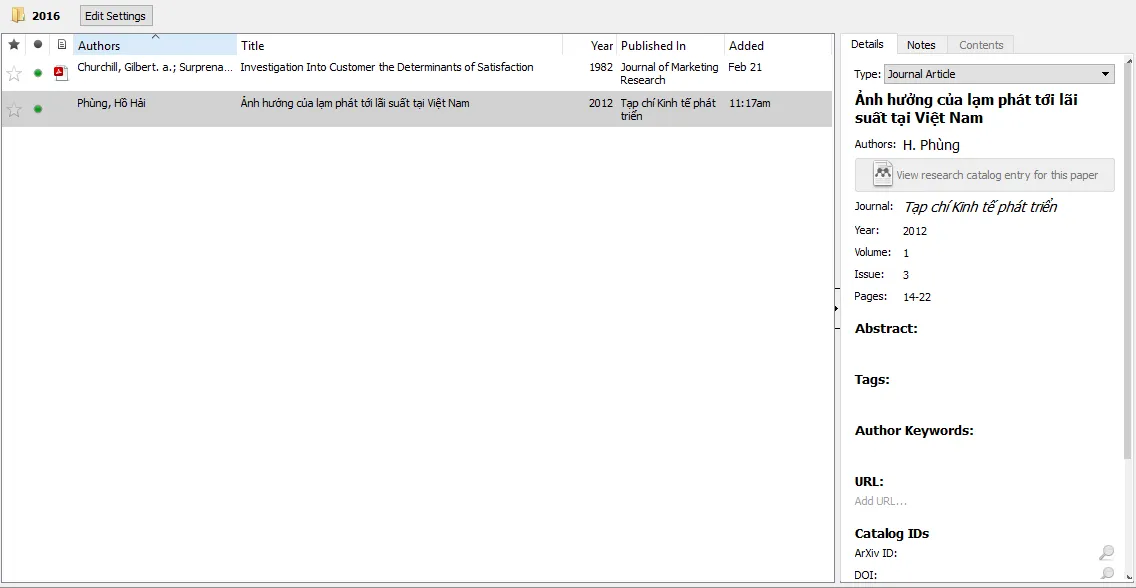Click the DOI lookup magnifier icon
Image resolution: width=1136 pixels, height=588 pixels.
(x=1106, y=574)
